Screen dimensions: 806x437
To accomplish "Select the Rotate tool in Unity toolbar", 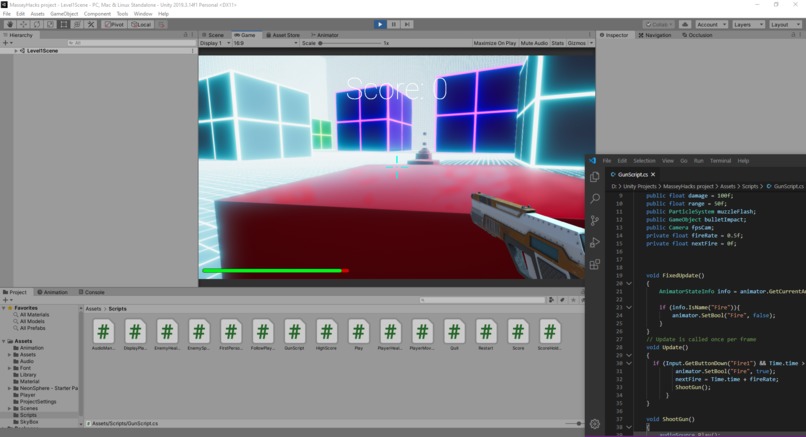I will coord(36,24).
